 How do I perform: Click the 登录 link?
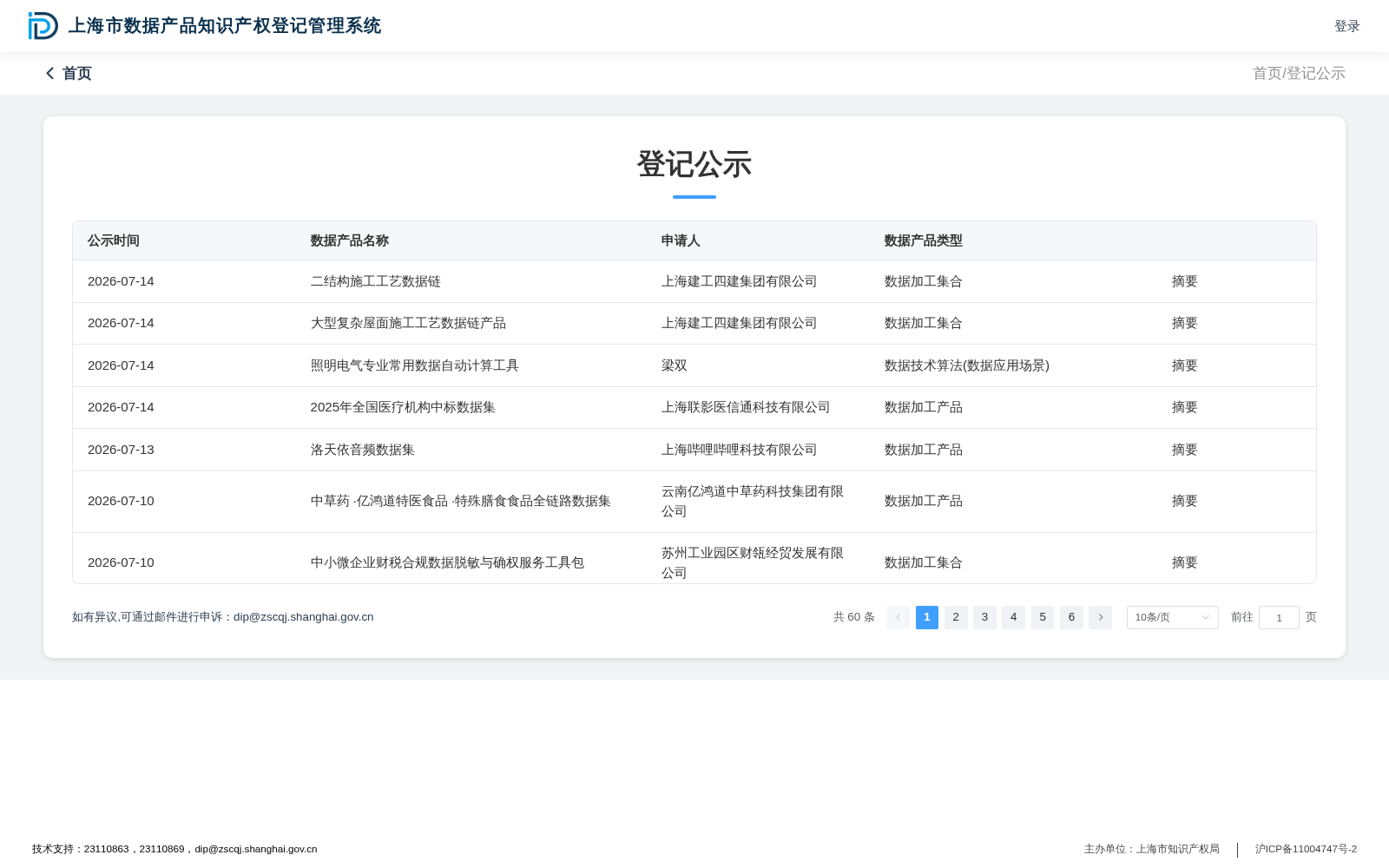coord(1346,26)
